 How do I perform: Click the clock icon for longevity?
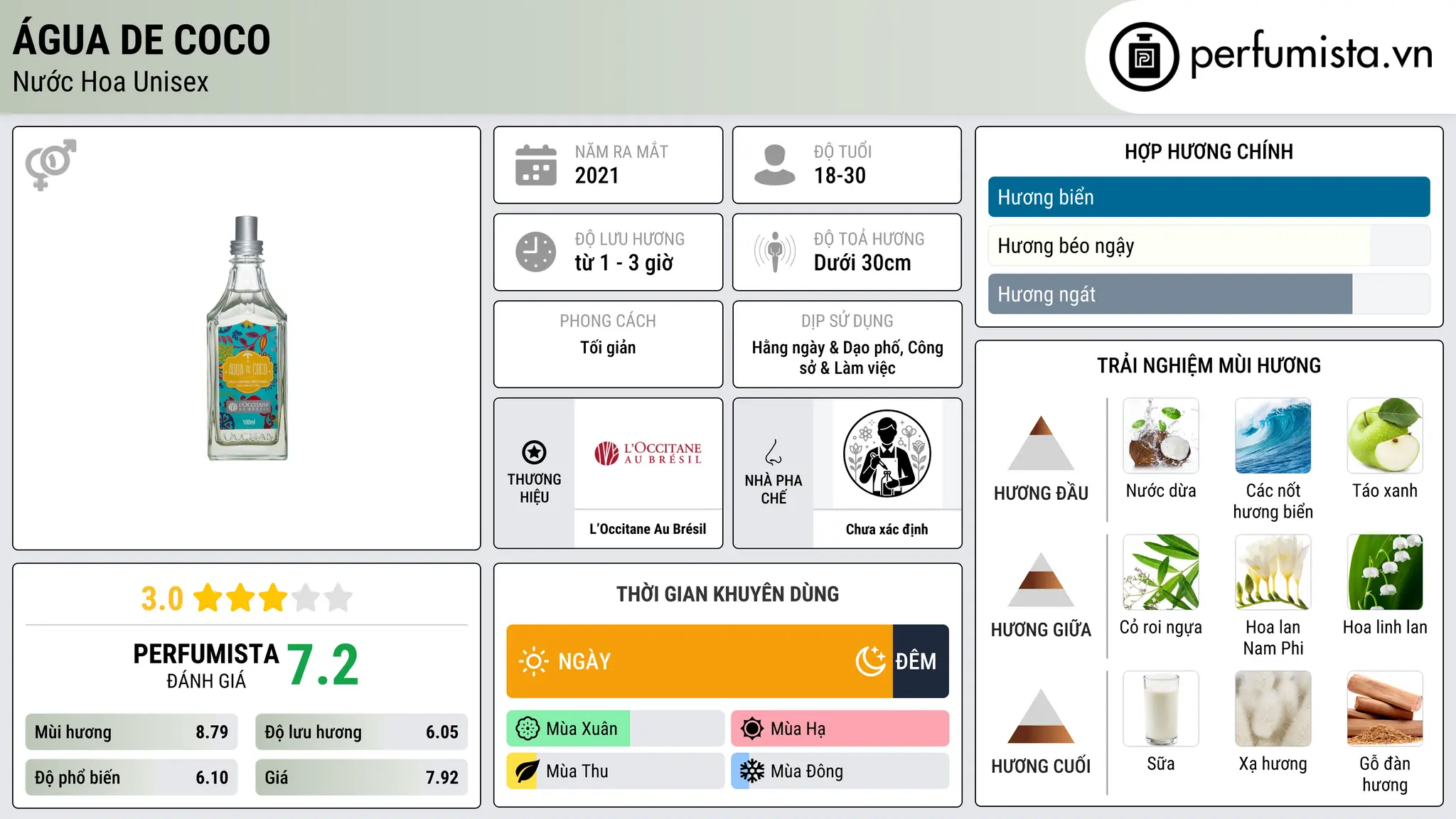[536, 252]
